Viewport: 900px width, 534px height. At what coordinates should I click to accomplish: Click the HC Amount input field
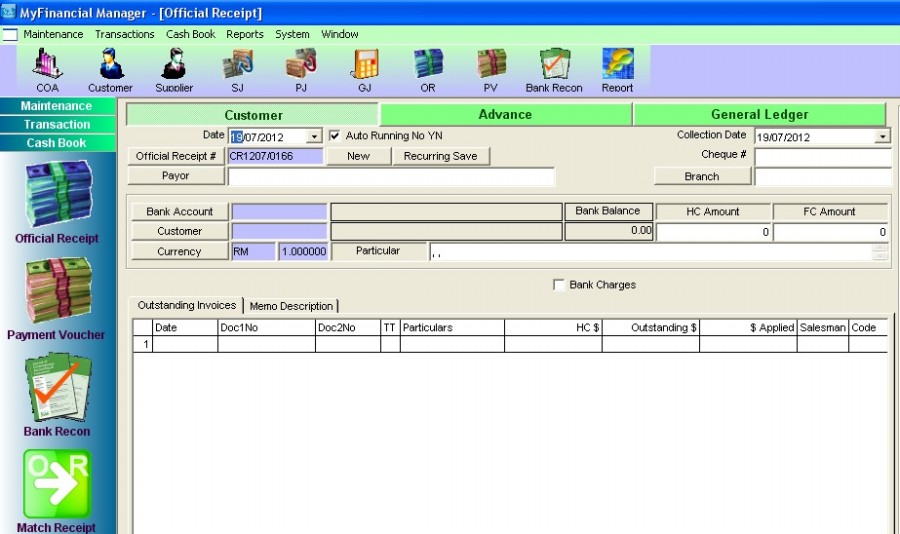tap(713, 232)
